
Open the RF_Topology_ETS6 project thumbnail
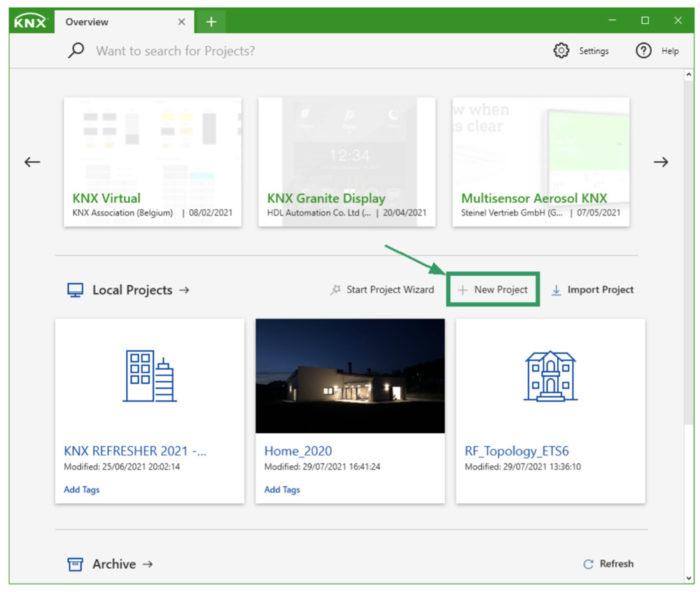tap(550, 376)
